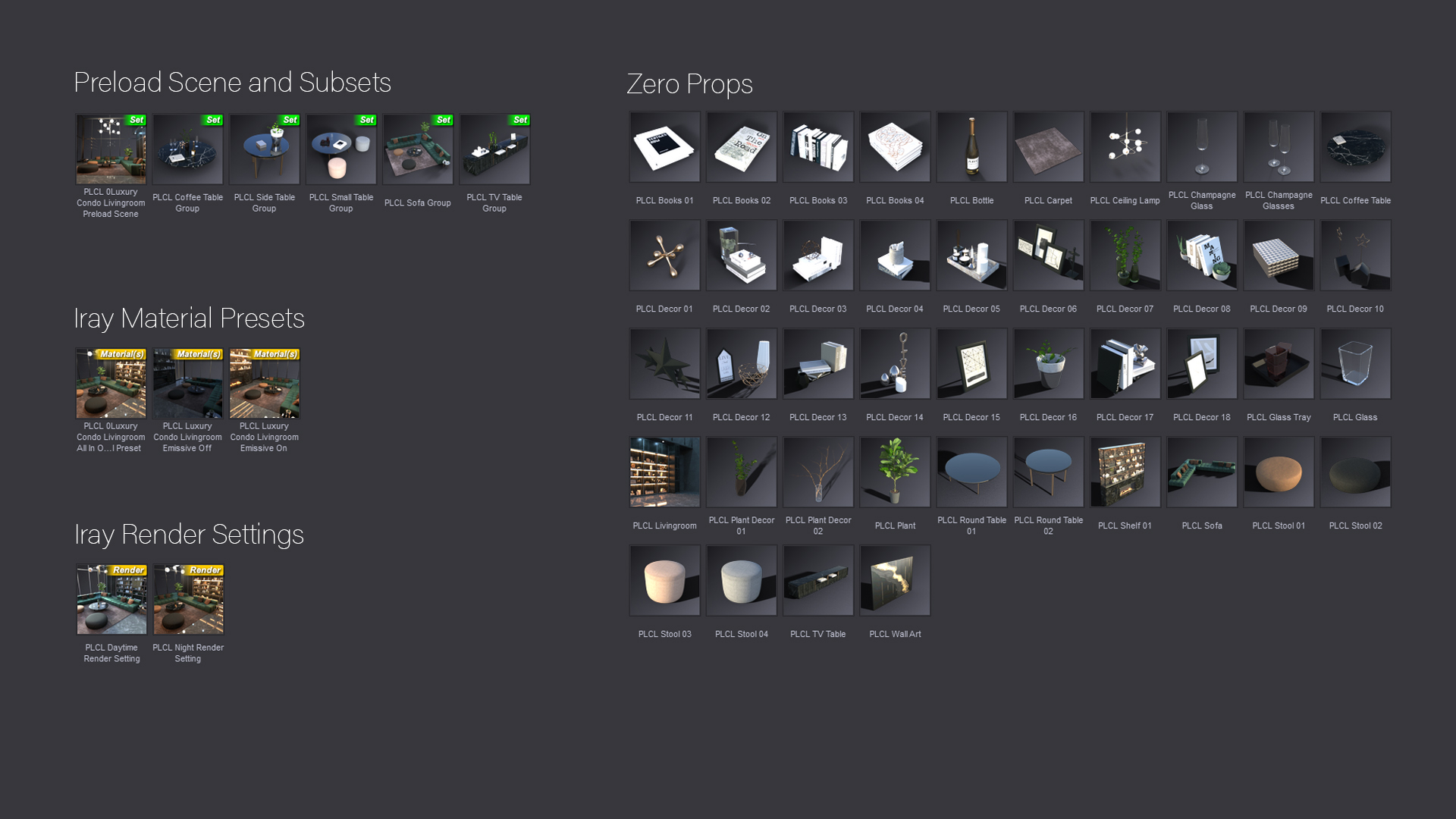Screen dimensions: 1456x819
Task: Click the PLCL Plant prop icon
Action: [895, 472]
